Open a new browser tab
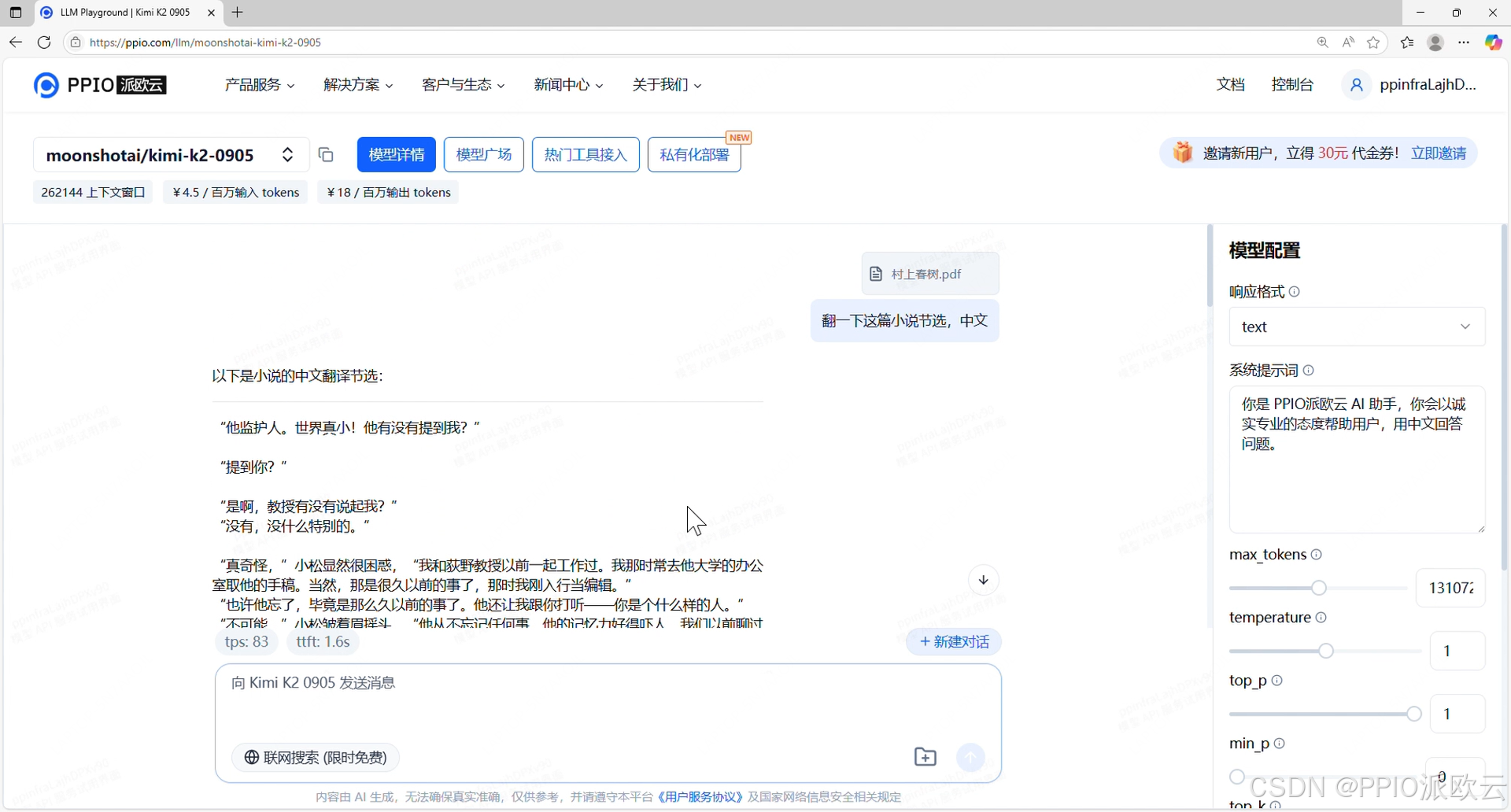The width and height of the screenshot is (1511, 812). 238,13
